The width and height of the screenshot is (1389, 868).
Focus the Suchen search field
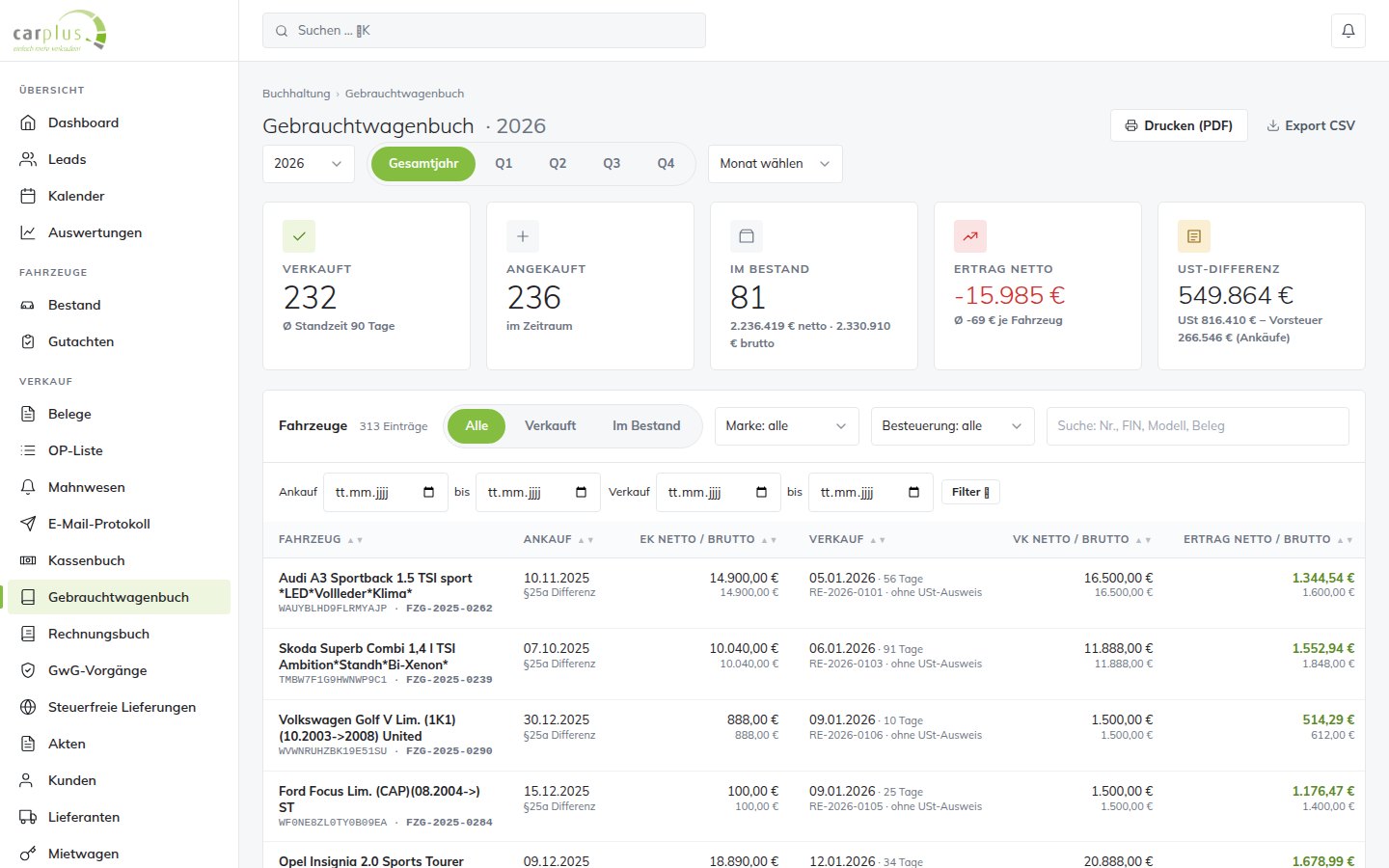pos(484,31)
